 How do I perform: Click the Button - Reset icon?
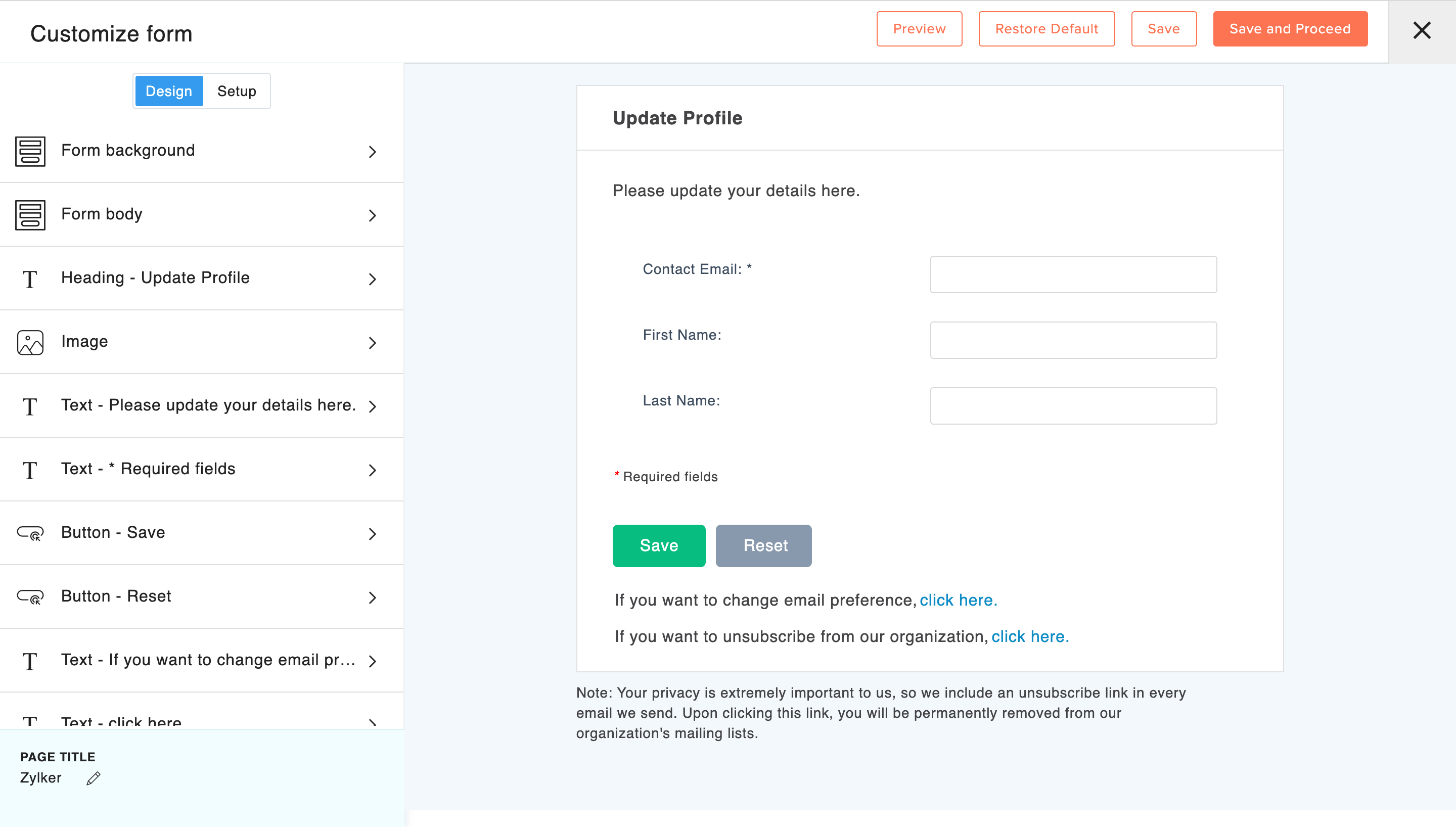pyautogui.click(x=30, y=597)
